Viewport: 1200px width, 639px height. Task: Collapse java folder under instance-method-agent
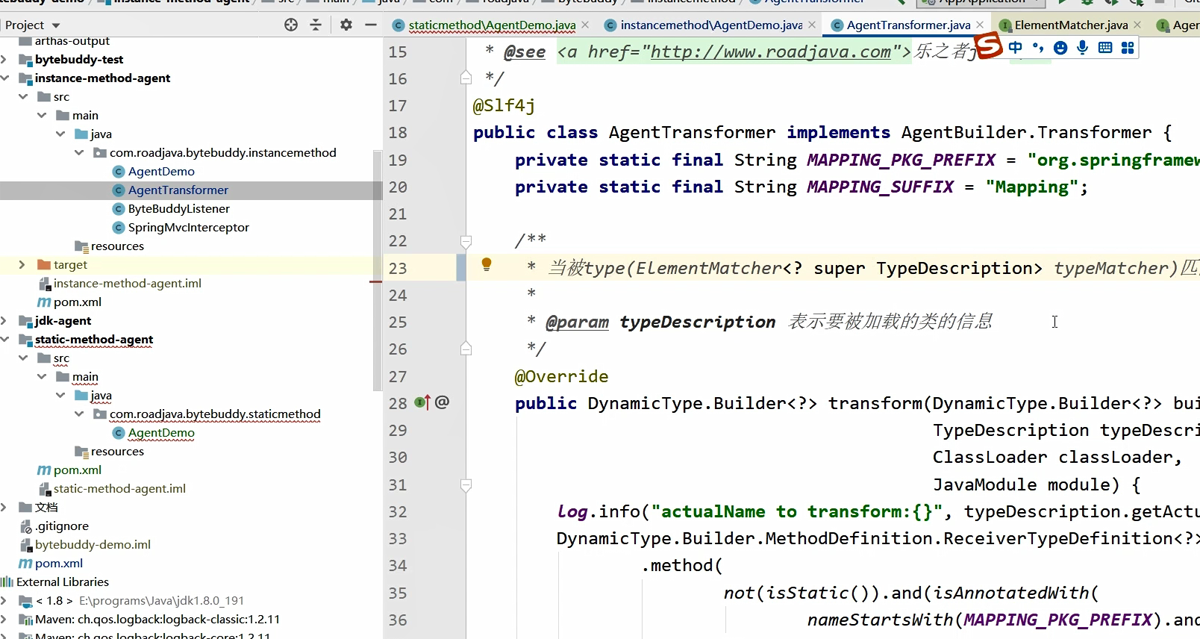[60, 134]
